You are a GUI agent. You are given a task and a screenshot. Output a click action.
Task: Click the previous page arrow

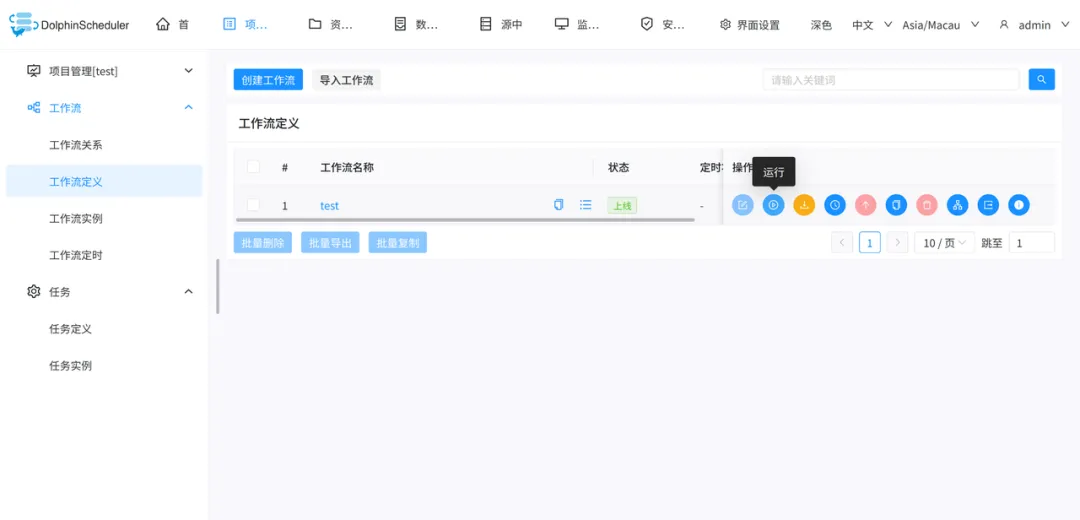(x=842, y=242)
